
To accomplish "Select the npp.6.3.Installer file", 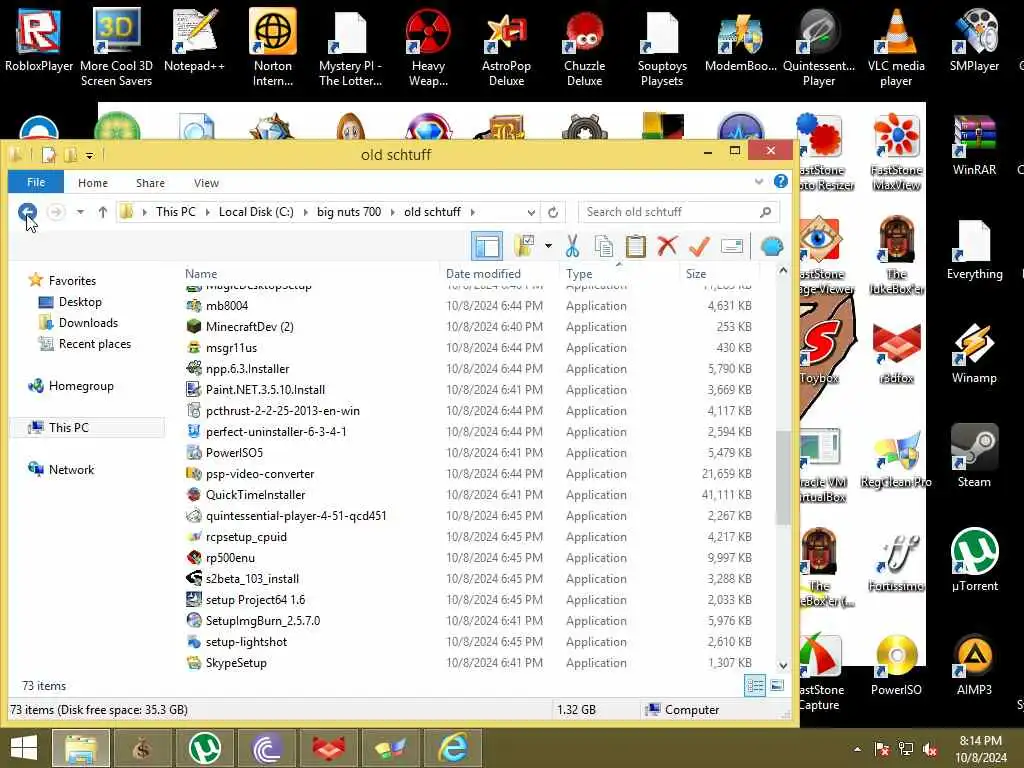I will (x=247, y=369).
